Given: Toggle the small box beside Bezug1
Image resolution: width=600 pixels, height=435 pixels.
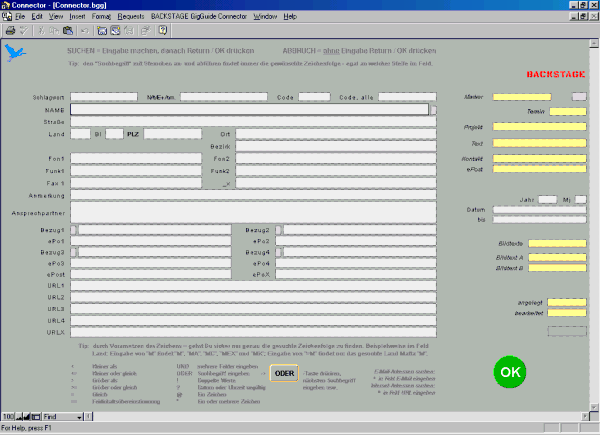Looking at the screenshot, I should (x=74, y=230).
